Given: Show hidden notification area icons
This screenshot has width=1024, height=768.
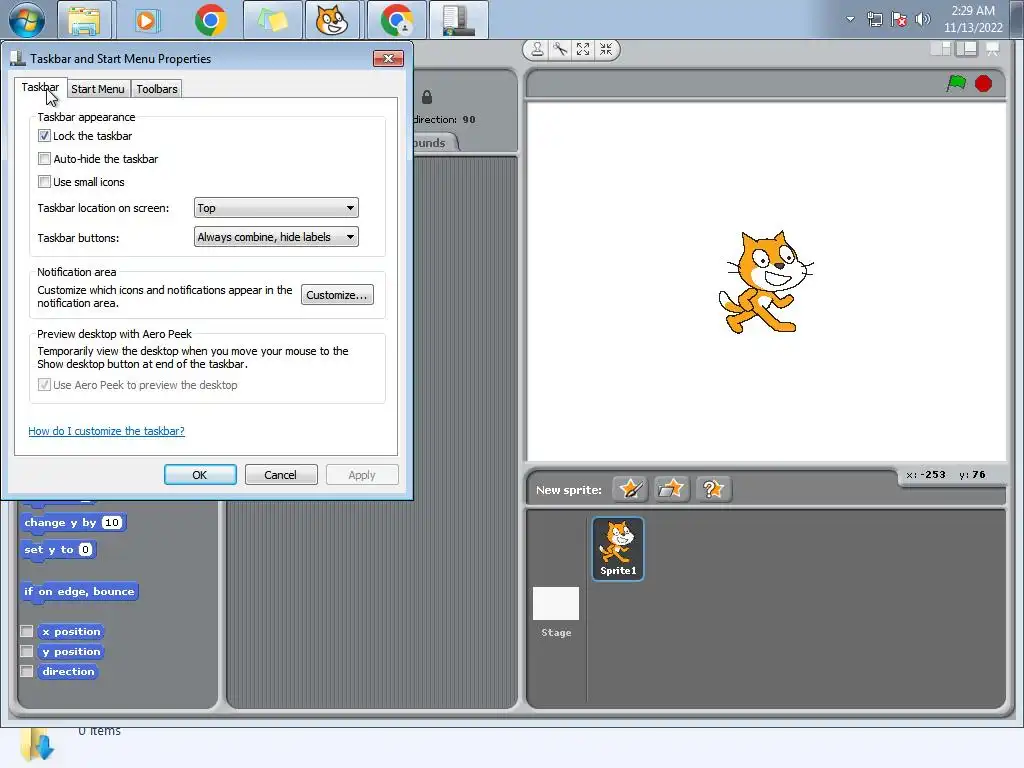Looking at the screenshot, I should point(850,19).
